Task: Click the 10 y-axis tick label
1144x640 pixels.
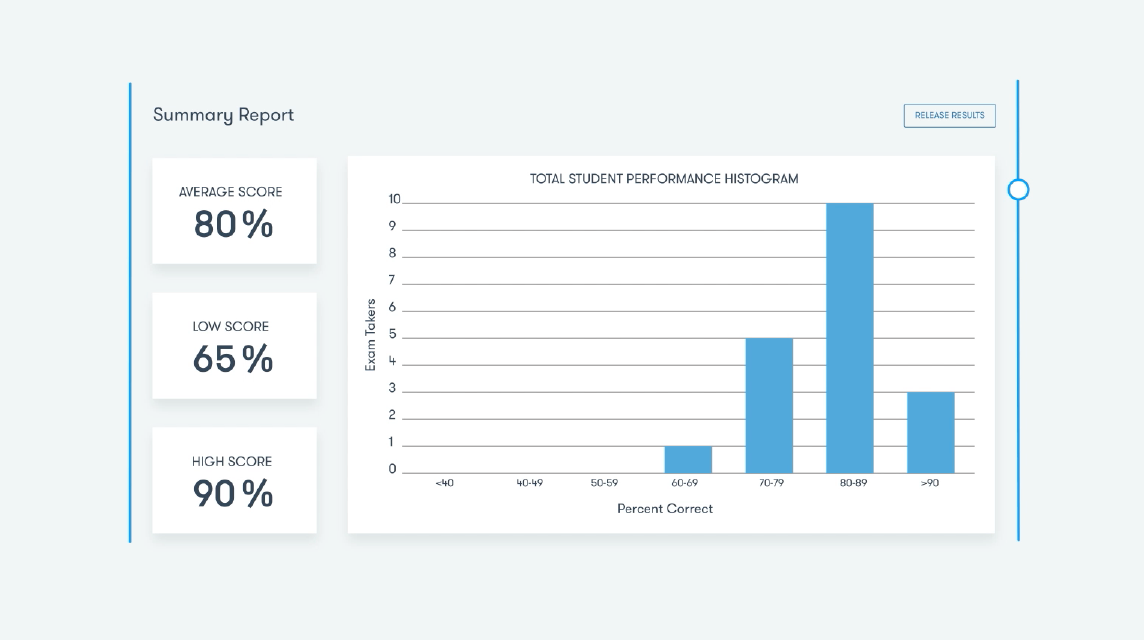Action: coord(394,199)
